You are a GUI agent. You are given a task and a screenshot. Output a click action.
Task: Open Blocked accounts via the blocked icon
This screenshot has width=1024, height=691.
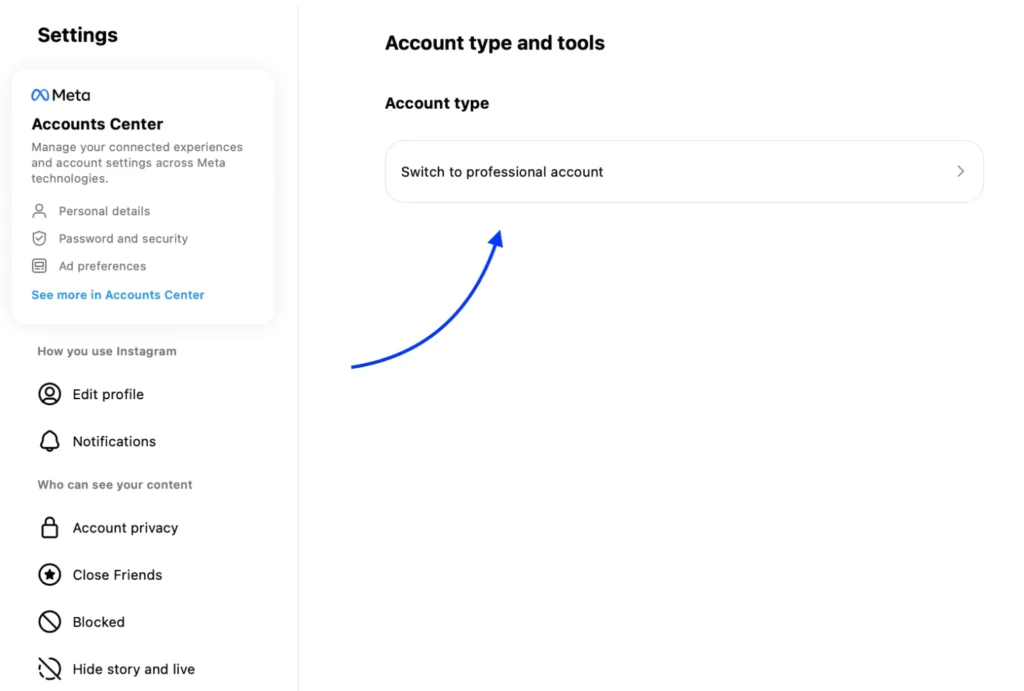[x=49, y=621]
